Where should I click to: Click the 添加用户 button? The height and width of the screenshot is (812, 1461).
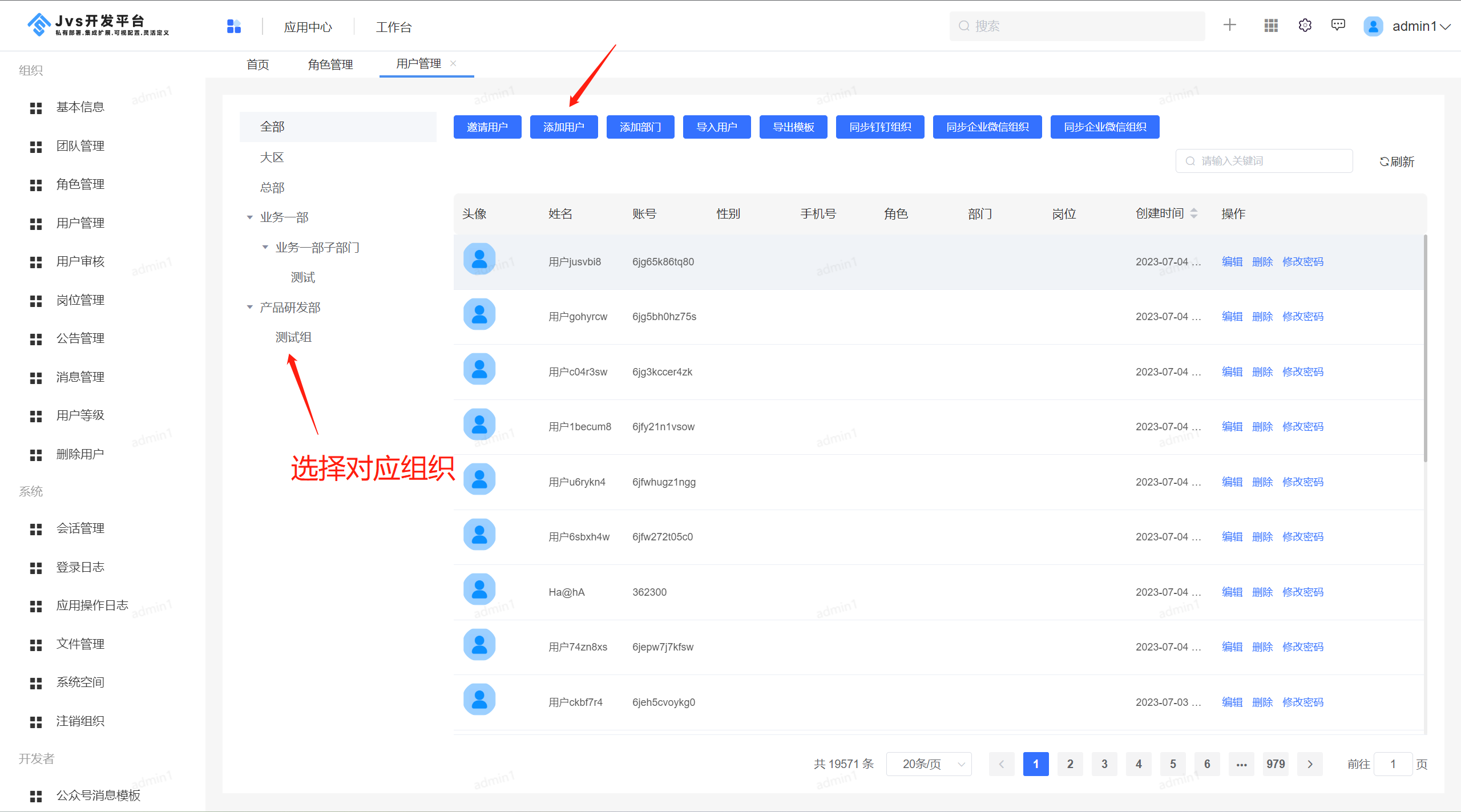coord(563,127)
